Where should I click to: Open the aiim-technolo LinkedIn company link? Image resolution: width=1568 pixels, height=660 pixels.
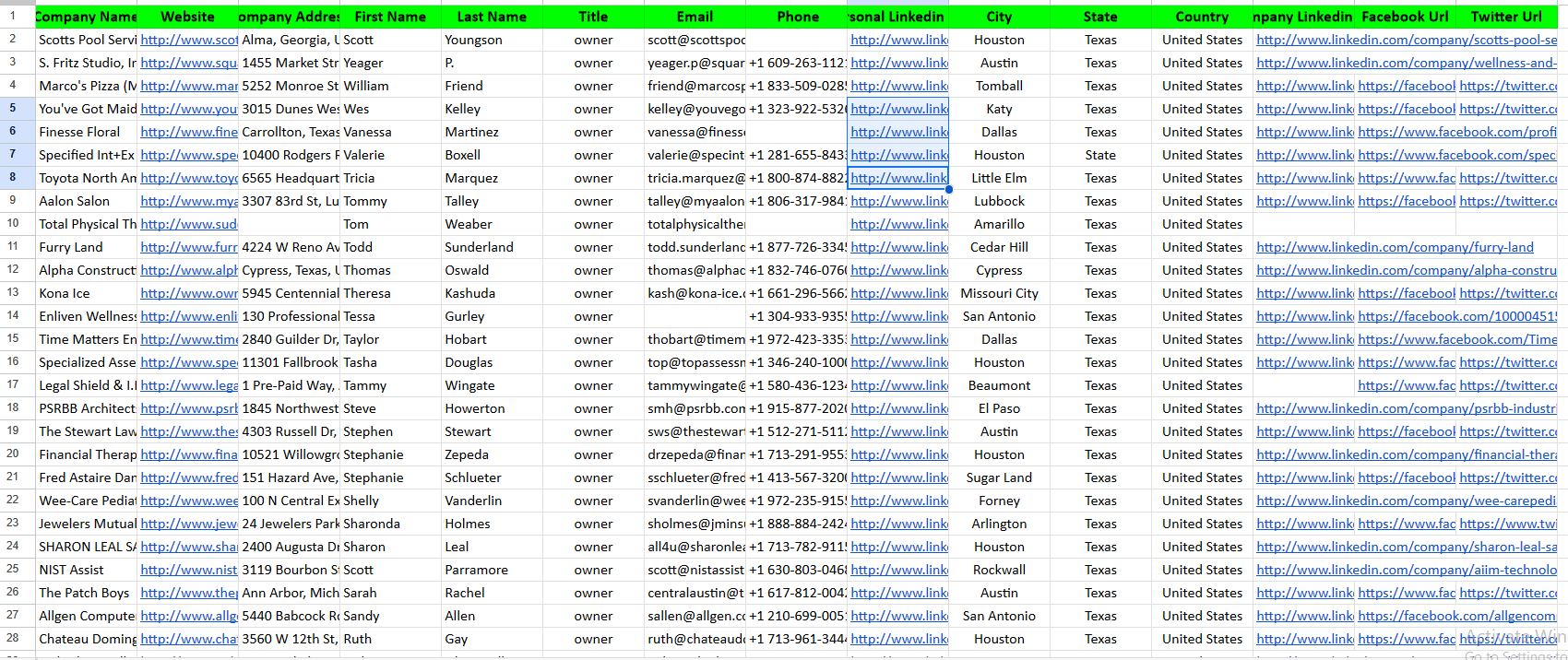[1406, 570]
